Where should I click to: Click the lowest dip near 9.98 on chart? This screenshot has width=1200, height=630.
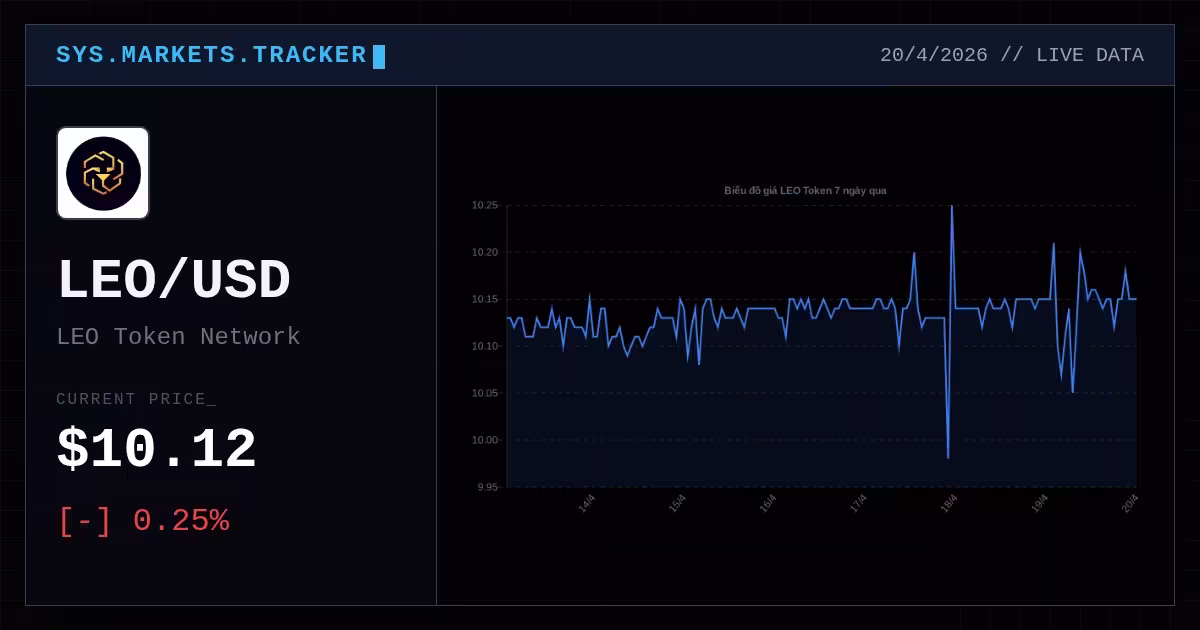click(x=947, y=457)
